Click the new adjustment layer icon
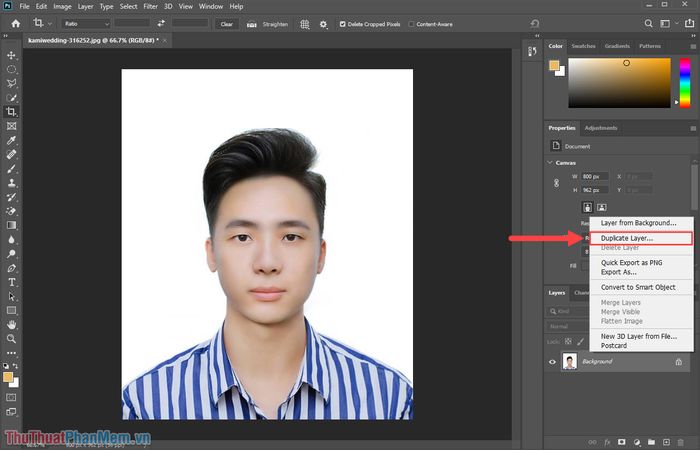Viewport: 700px width, 450px height. click(637, 442)
